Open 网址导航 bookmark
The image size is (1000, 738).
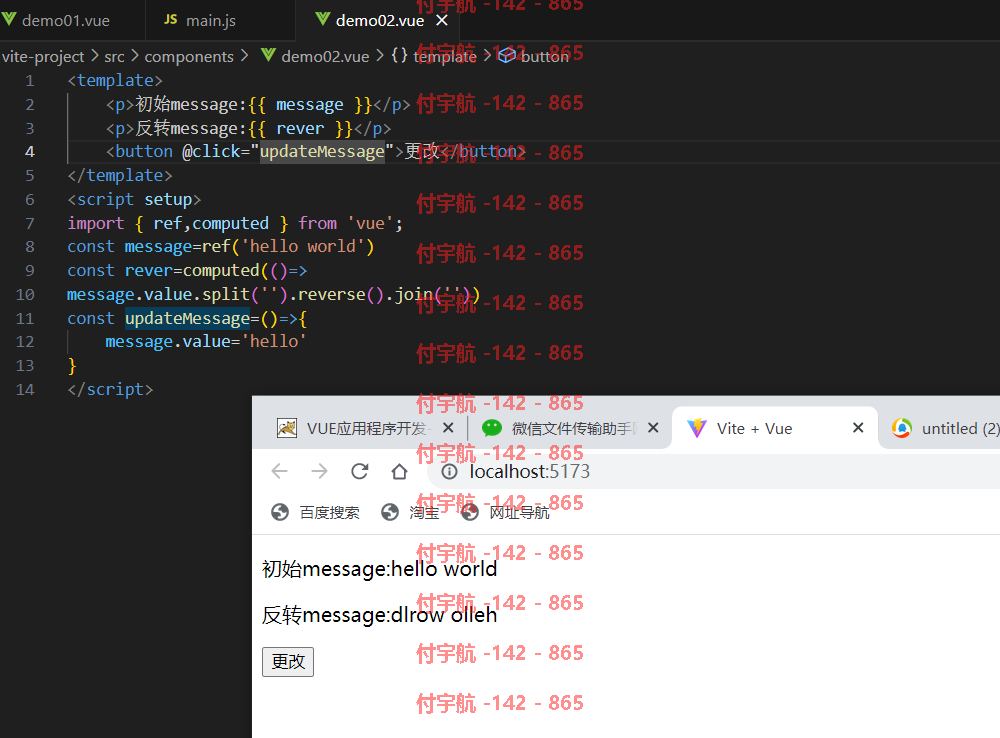point(505,512)
